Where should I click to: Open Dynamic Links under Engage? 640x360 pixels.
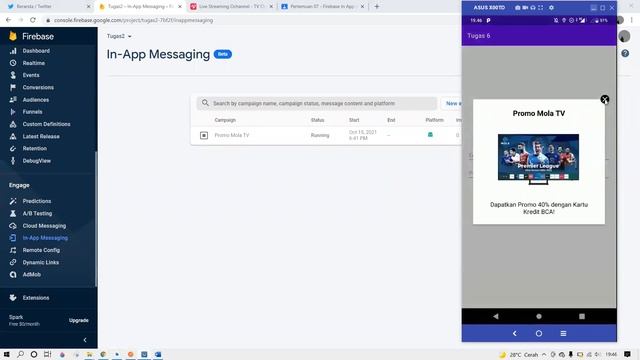pos(40,262)
